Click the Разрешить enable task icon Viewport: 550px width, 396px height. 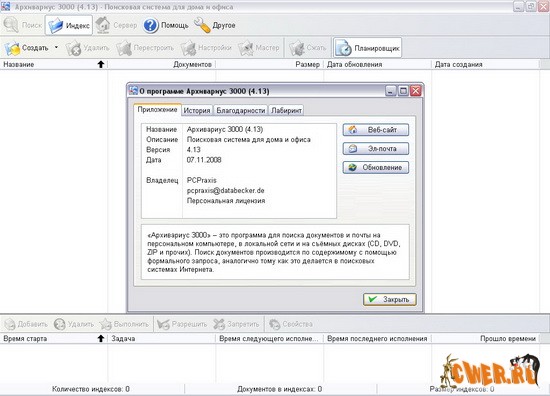tap(163, 324)
